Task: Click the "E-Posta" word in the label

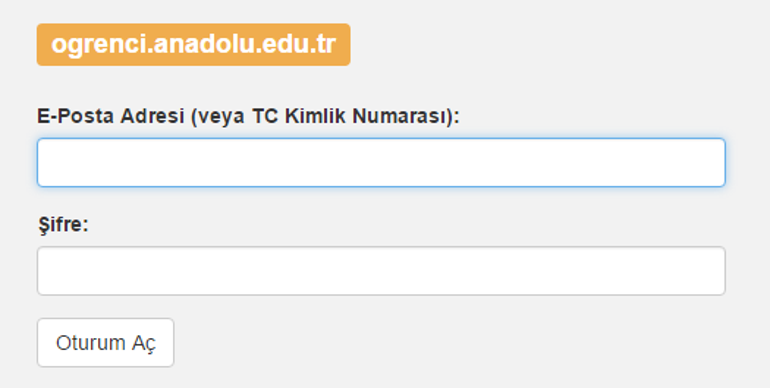Action: tap(76, 117)
